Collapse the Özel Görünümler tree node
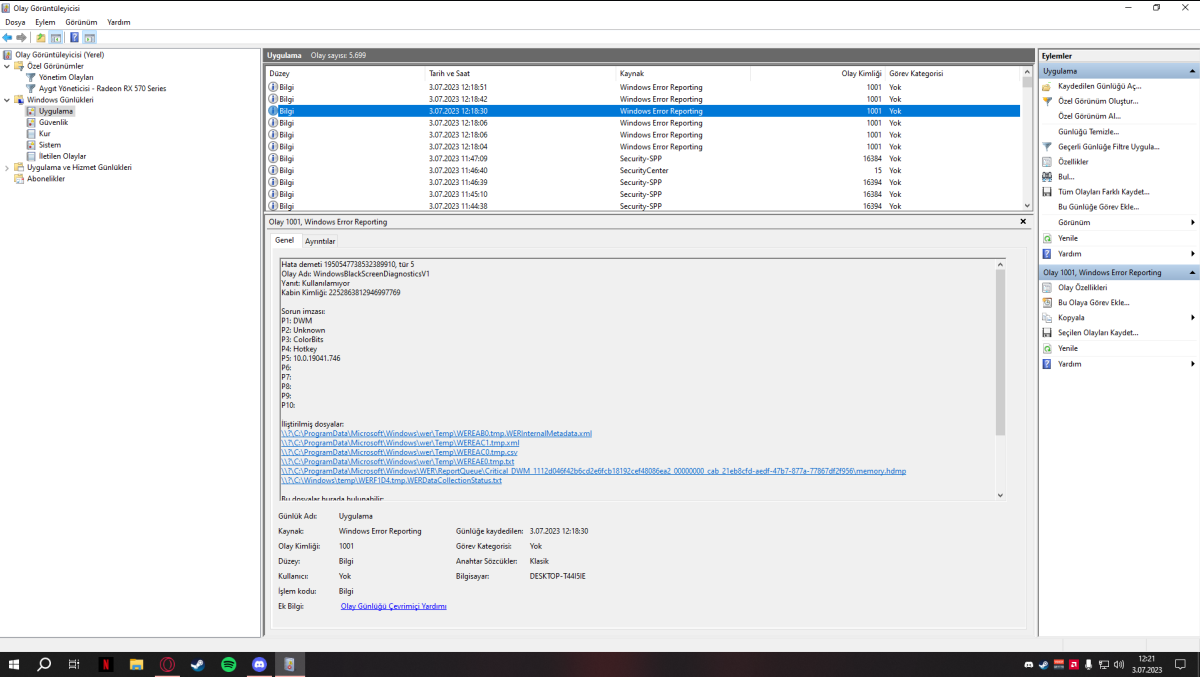Viewport: 1200px width, 677px height. coord(7,66)
